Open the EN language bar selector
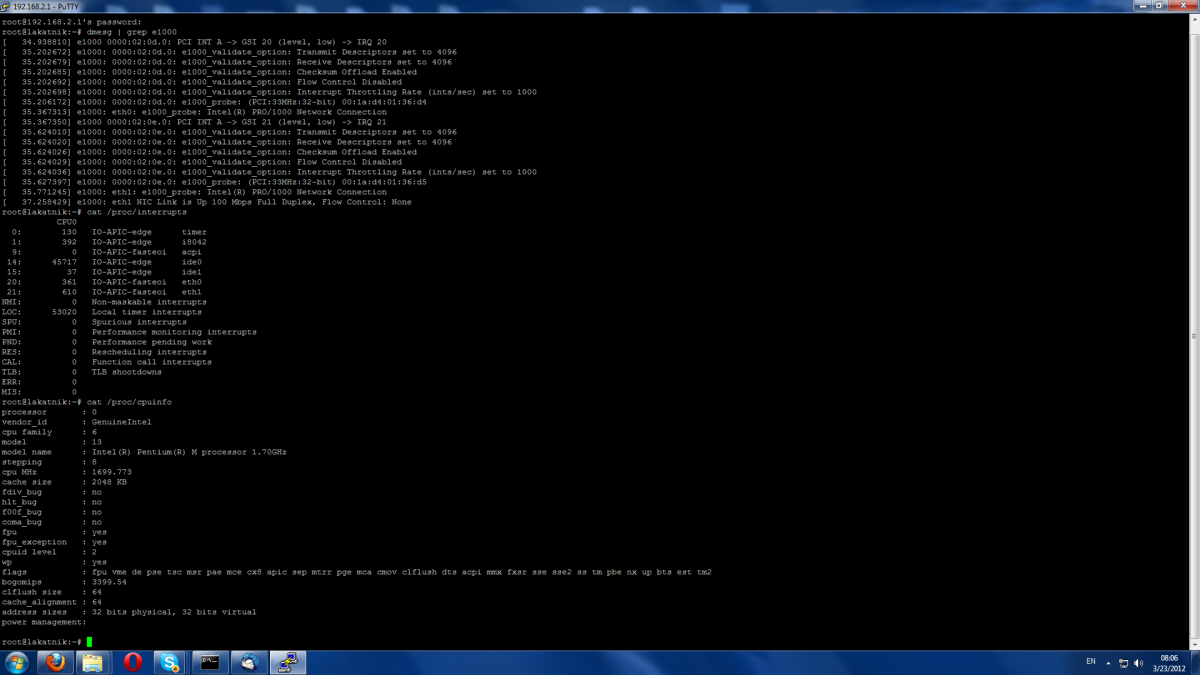The image size is (1200, 675). [x=1090, y=662]
